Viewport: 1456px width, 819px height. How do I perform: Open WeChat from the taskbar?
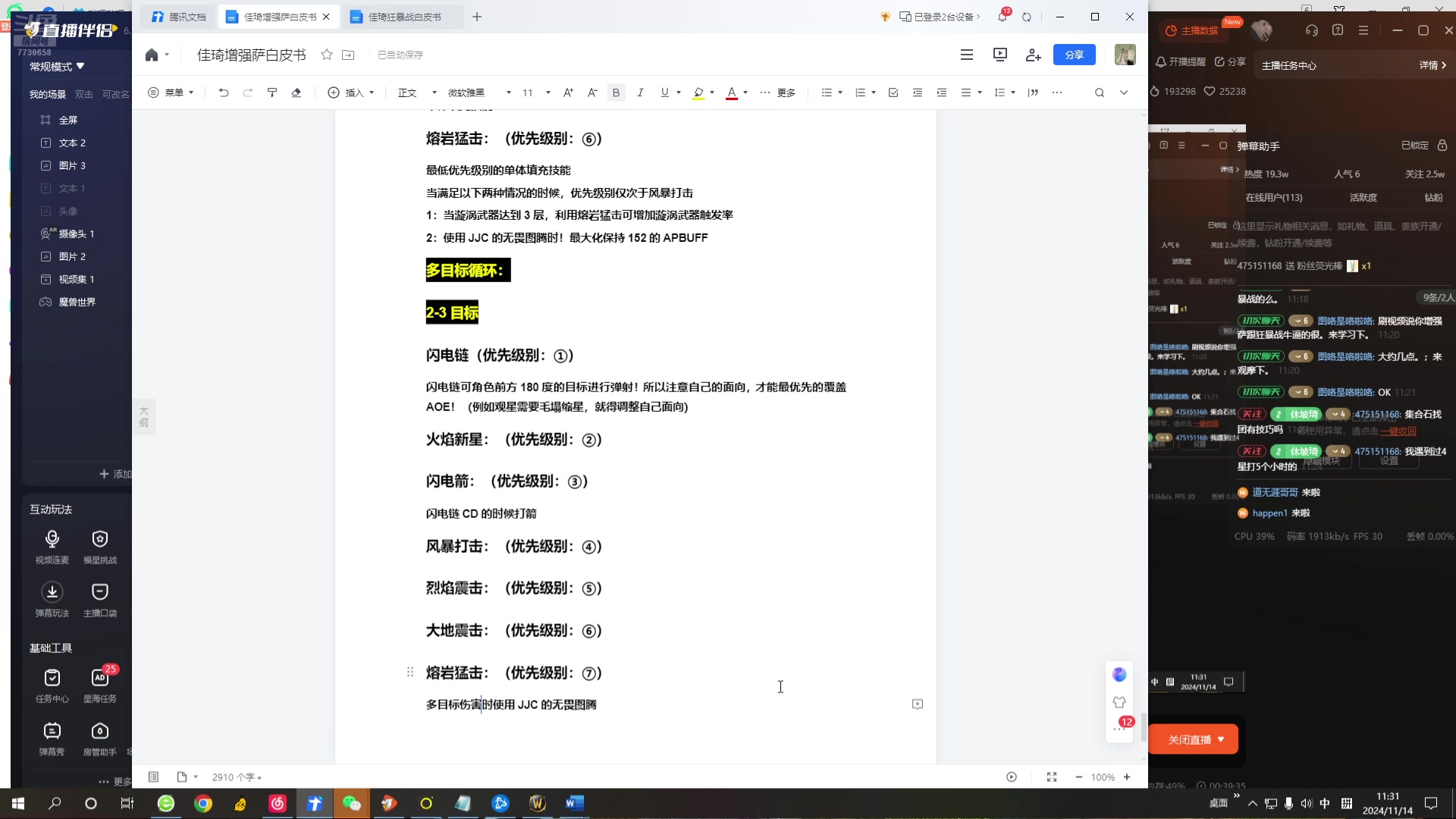click(x=351, y=803)
